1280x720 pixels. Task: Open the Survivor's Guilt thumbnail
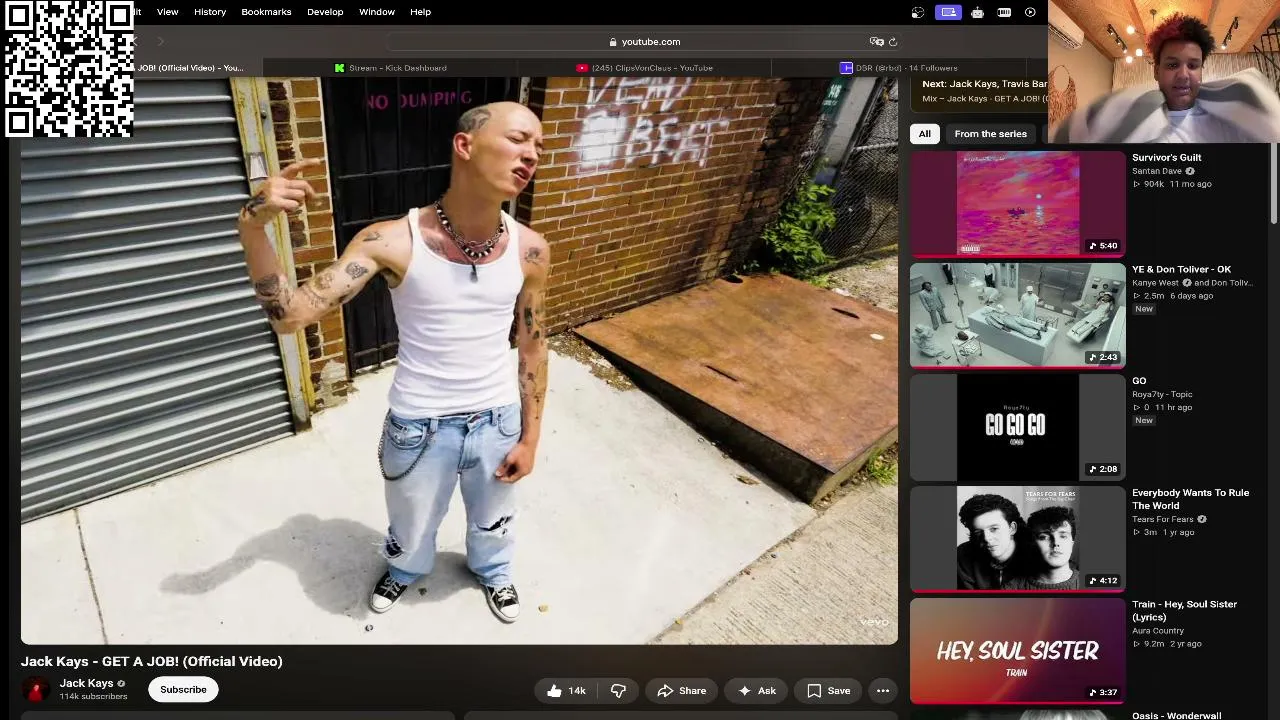(1018, 204)
